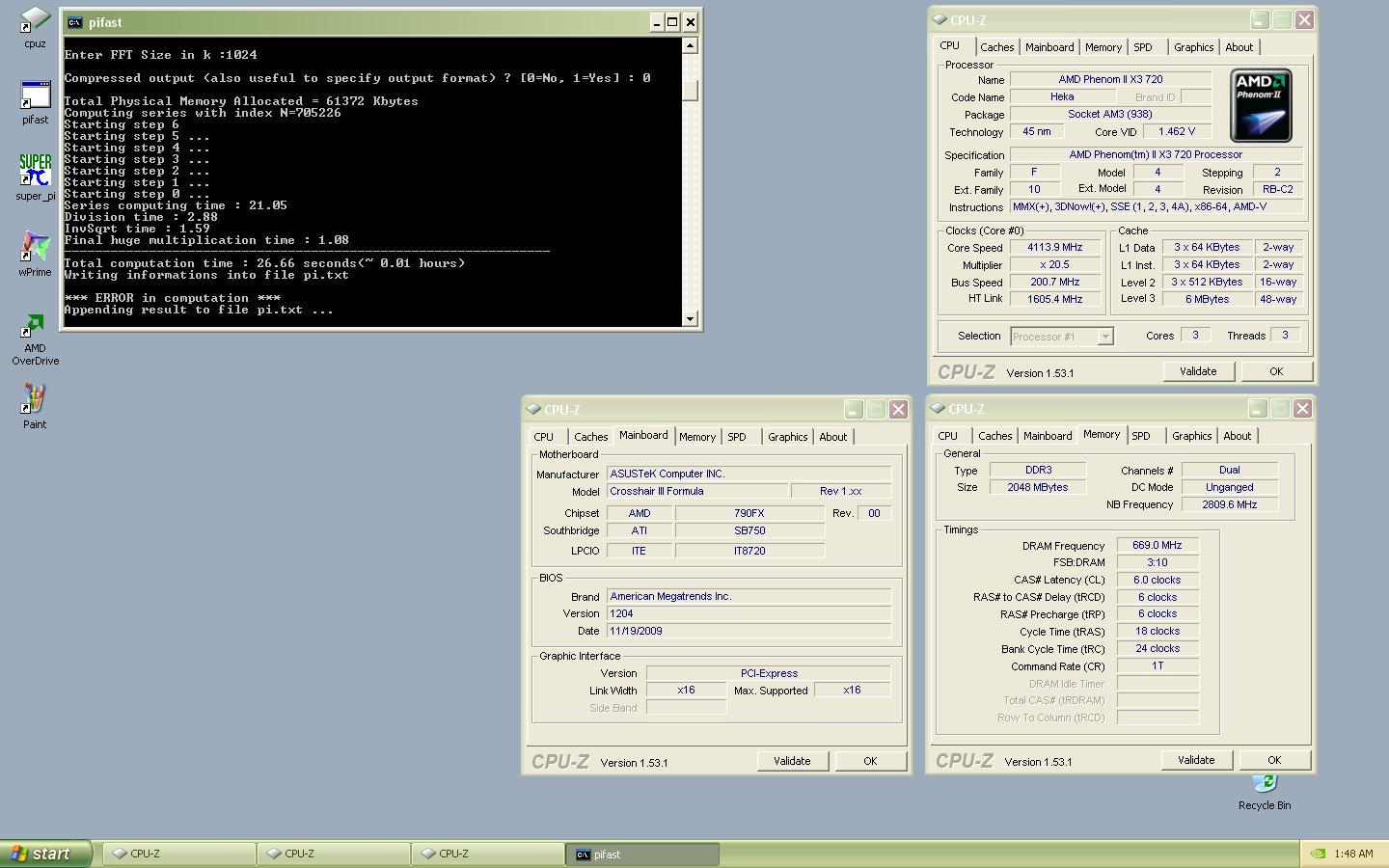Click the NB Frequency 2809.6 MHz value
The height and width of the screenshot is (868, 1389).
(1230, 504)
